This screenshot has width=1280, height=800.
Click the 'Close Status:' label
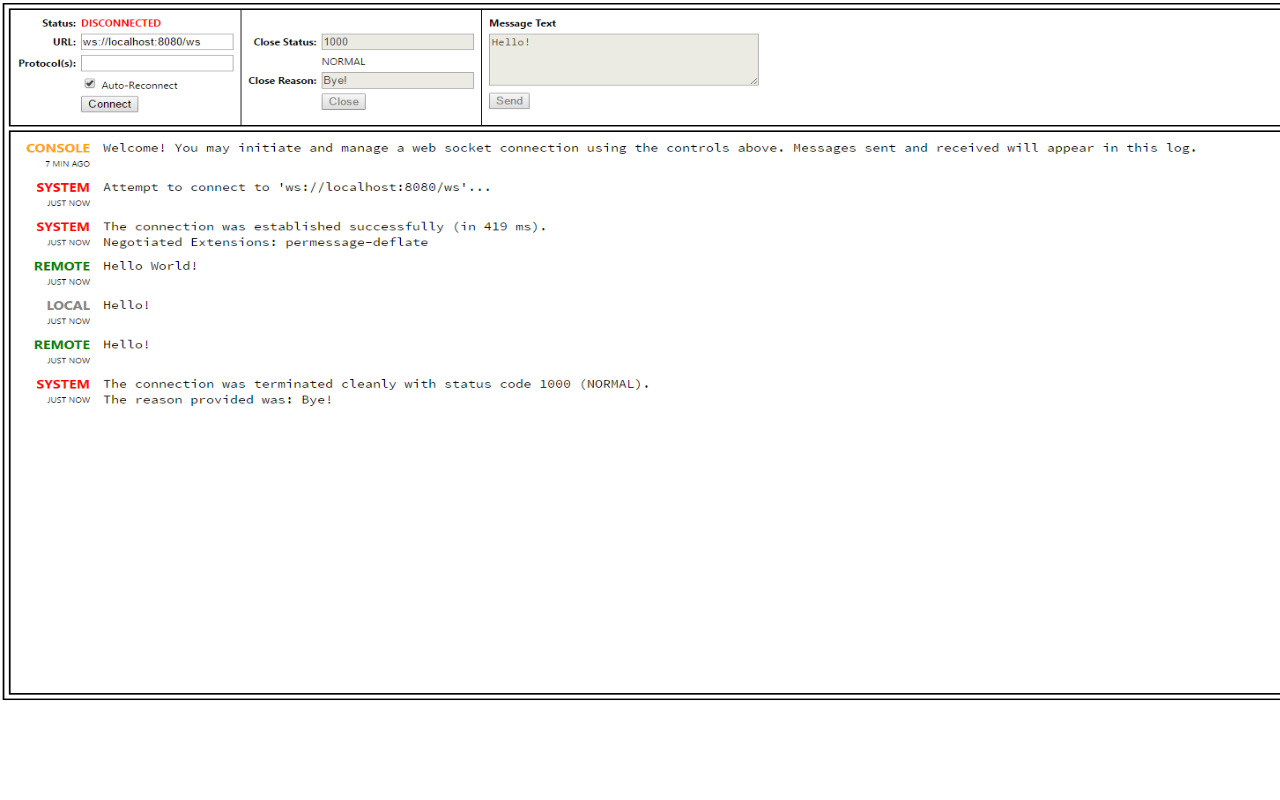tap(285, 42)
